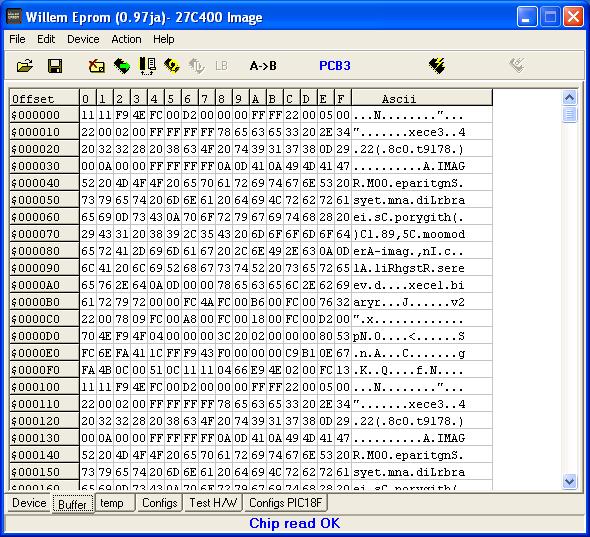Click column header F in hex grid
The image size is (590, 537).
point(342,99)
